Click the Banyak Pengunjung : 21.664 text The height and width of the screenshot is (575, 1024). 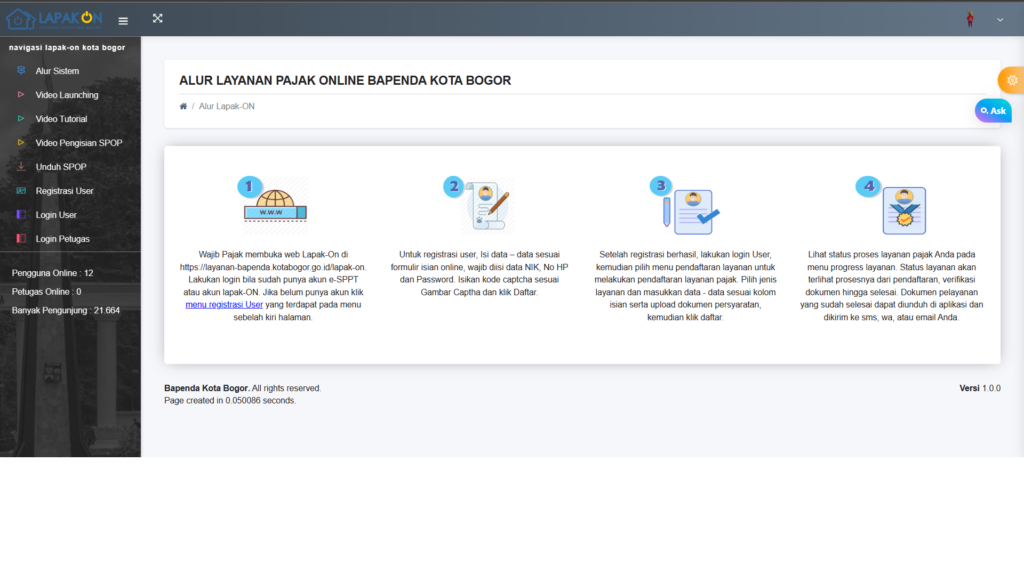coord(65,310)
